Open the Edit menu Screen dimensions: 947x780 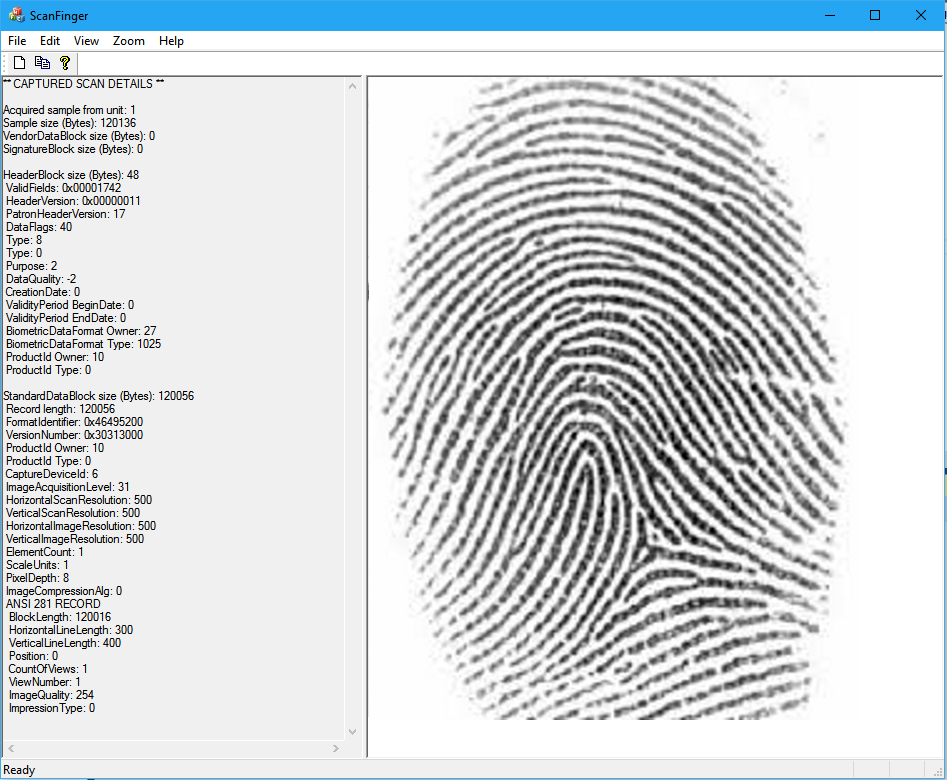[50, 41]
